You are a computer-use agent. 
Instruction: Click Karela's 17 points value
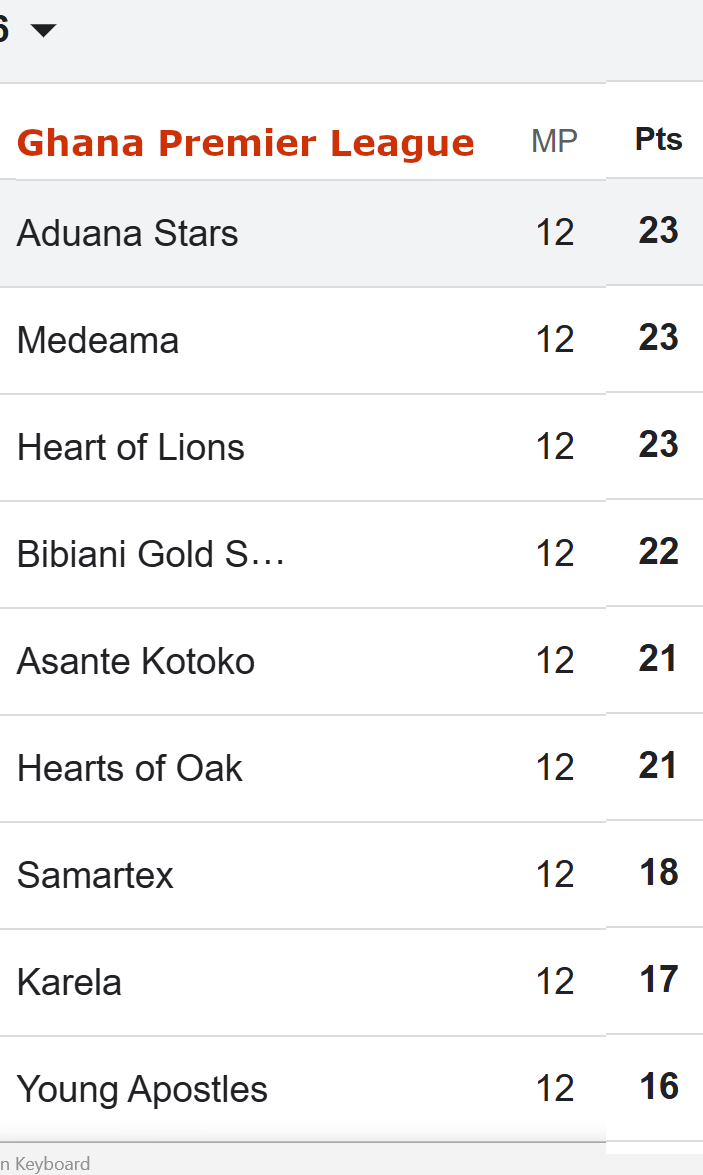[x=658, y=980]
